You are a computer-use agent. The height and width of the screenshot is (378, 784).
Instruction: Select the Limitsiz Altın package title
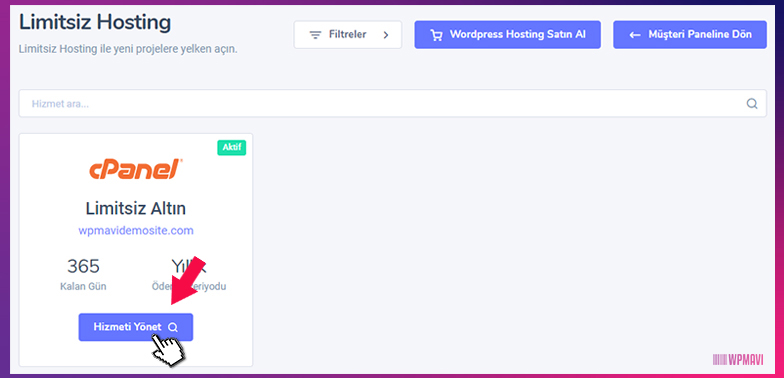click(x=136, y=208)
